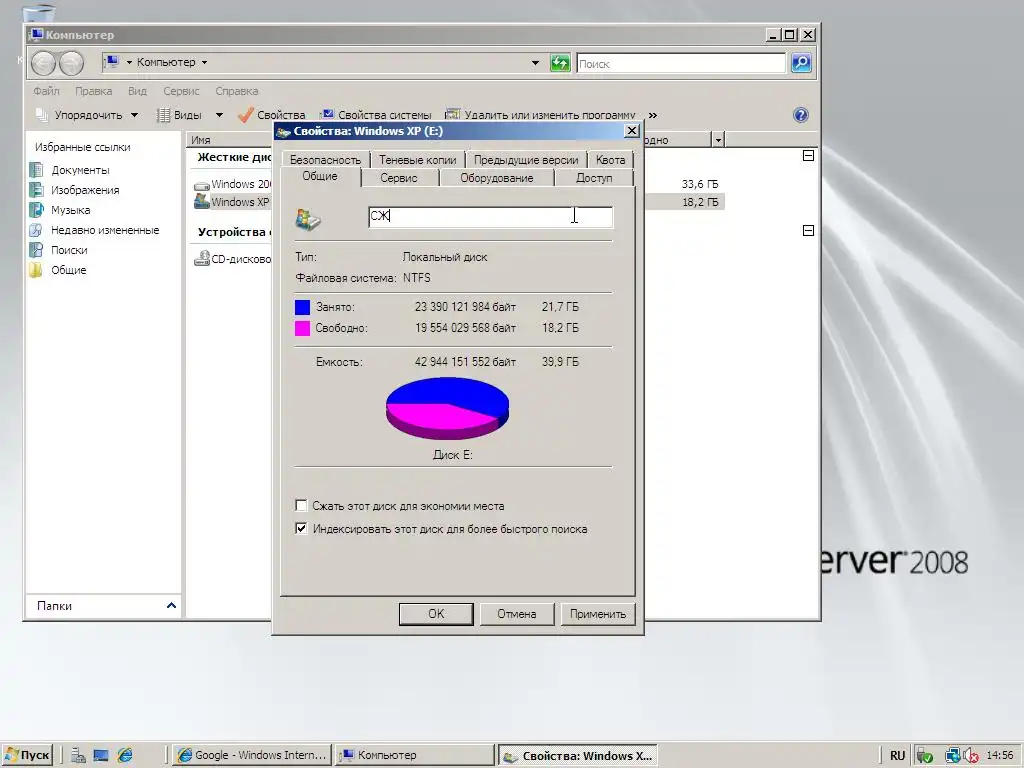Click the blue Занято color swatch
The height and width of the screenshot is (768, 1024).
302,307
